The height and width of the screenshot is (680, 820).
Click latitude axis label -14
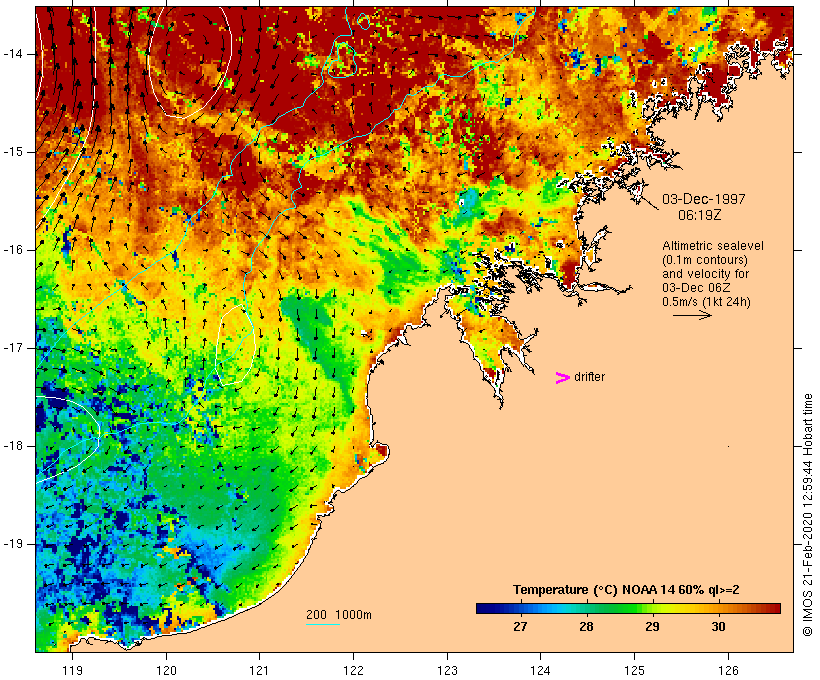[x=13, y=54]
